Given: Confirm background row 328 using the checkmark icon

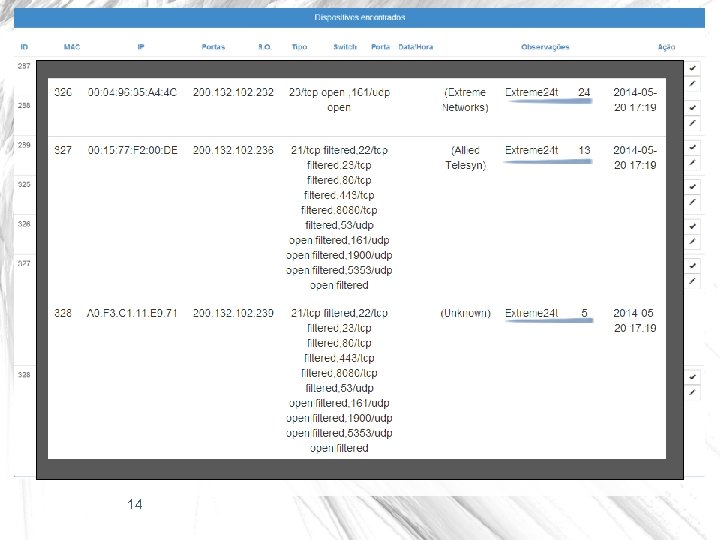Looking at the screenshot, I should 692,377.
